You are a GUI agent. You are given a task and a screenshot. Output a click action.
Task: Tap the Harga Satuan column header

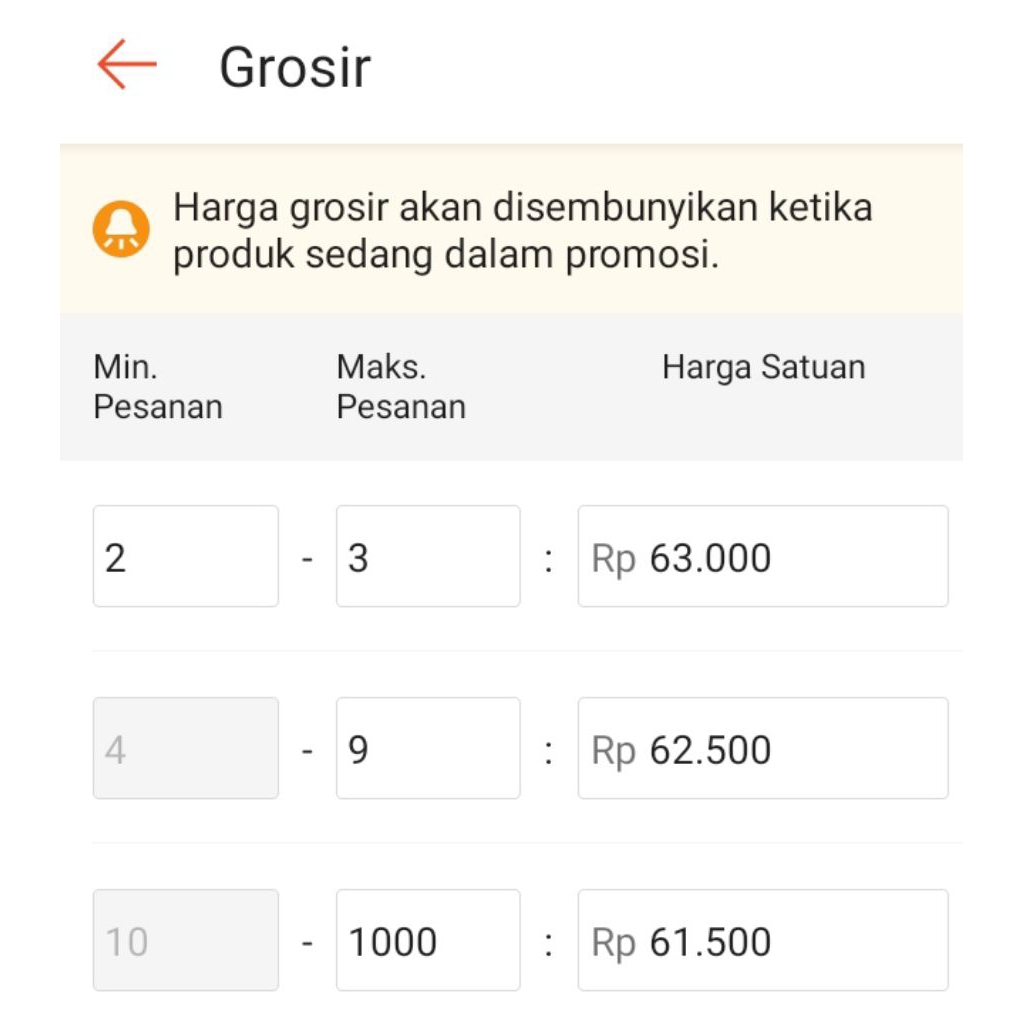click(x=763, y=367)
